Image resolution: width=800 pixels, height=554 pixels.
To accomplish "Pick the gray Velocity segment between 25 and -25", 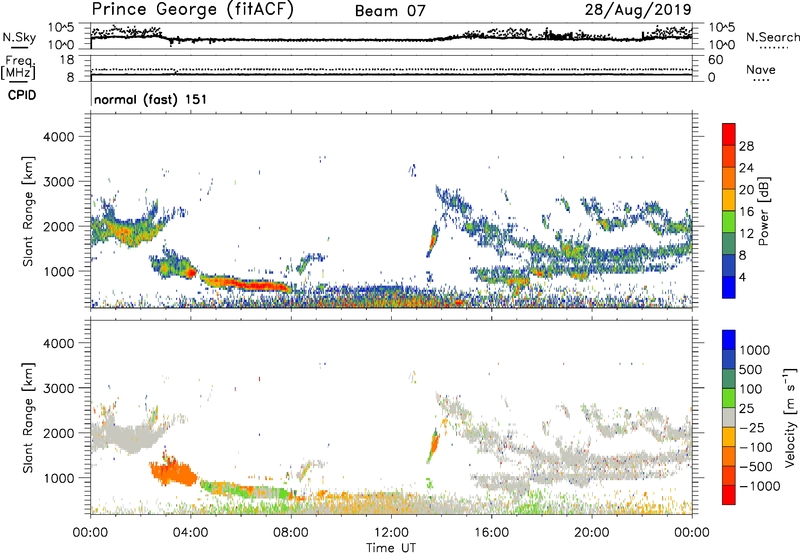I will pos(729,417).
